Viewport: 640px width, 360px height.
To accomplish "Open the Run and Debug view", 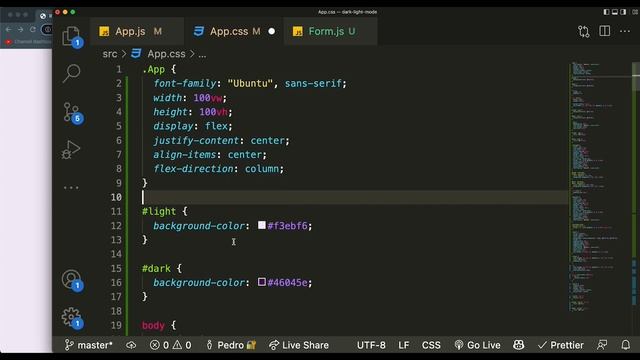I will pos(71,150).
